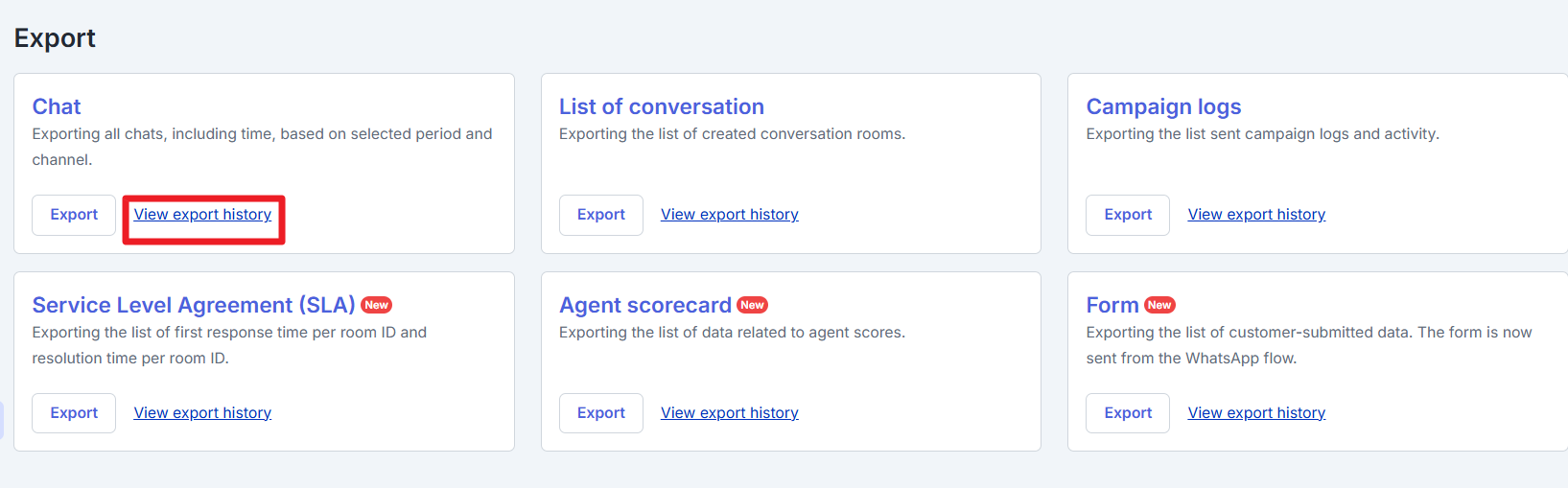Click the List of conversation heading

point(662,106)
